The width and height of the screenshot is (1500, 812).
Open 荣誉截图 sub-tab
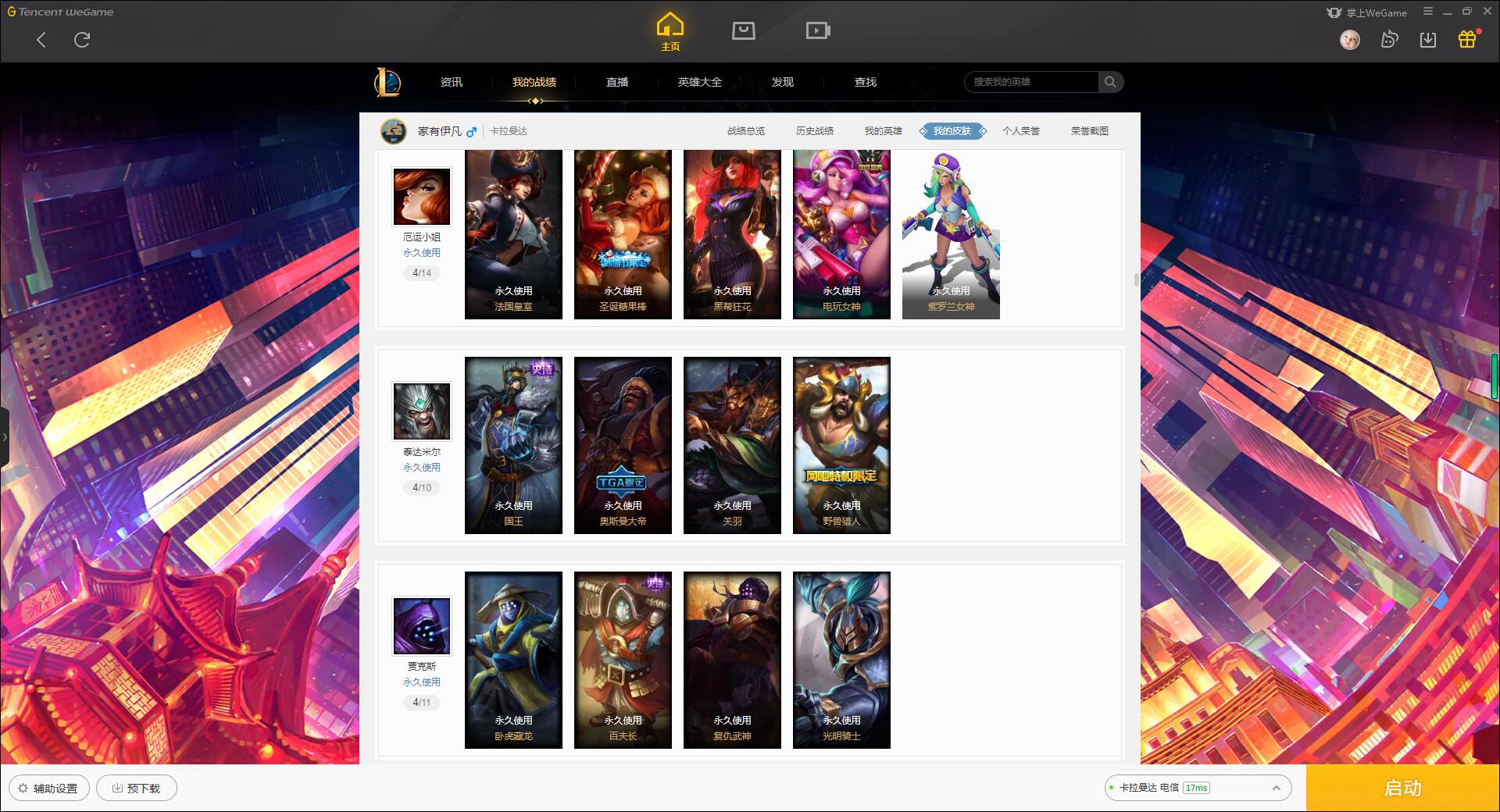coord(1090,131)
